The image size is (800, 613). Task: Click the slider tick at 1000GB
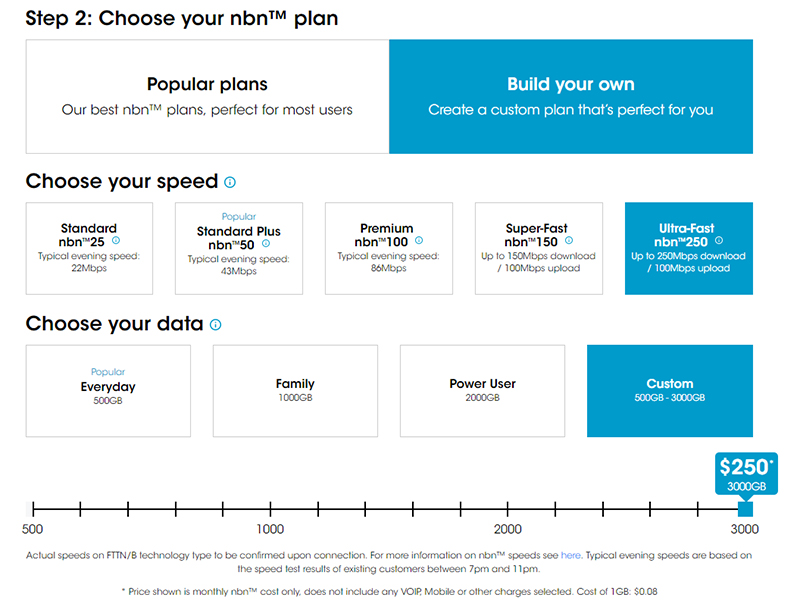click(270, 509)
